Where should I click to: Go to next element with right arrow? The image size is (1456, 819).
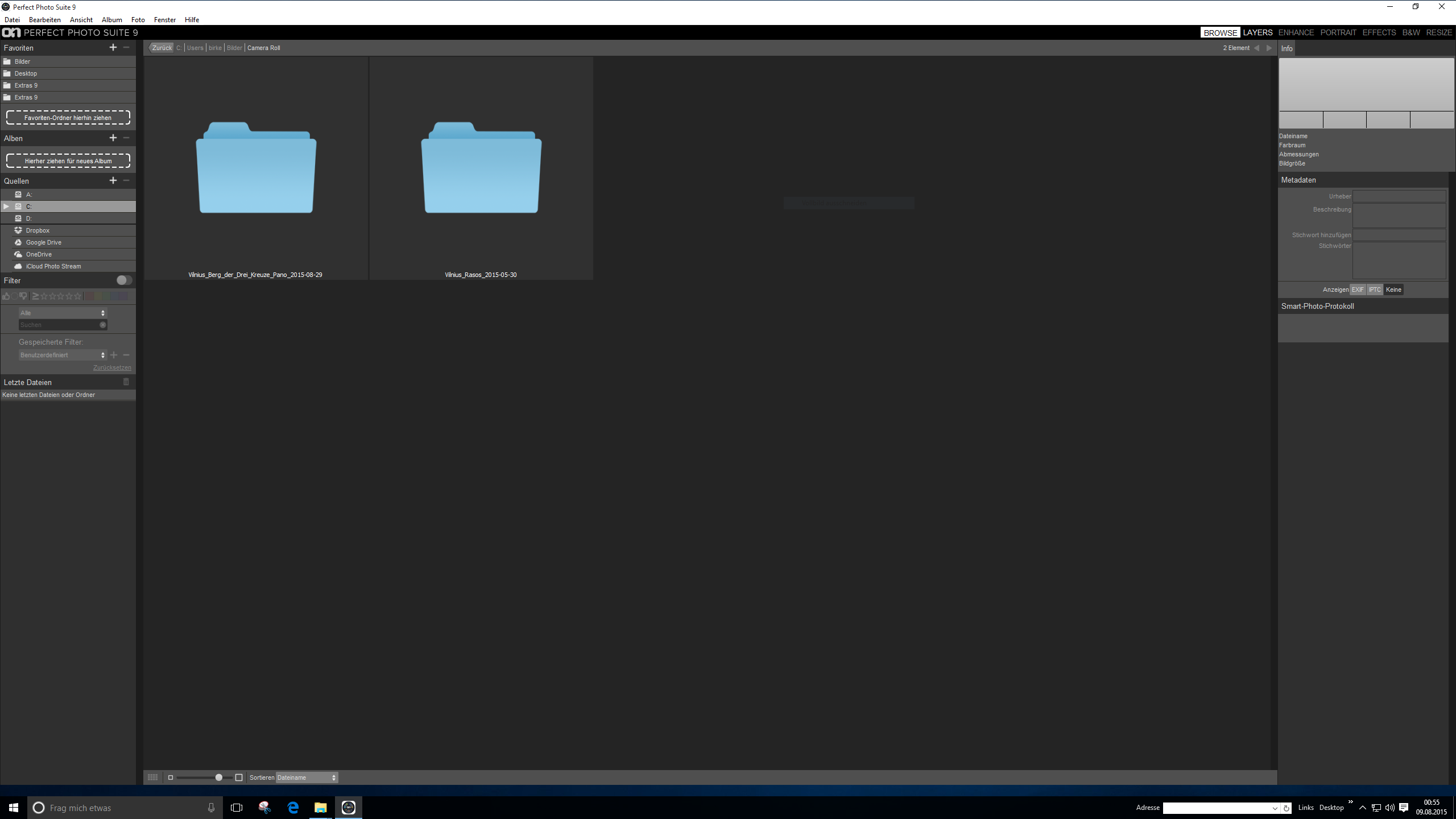(x=1269, y=48)
